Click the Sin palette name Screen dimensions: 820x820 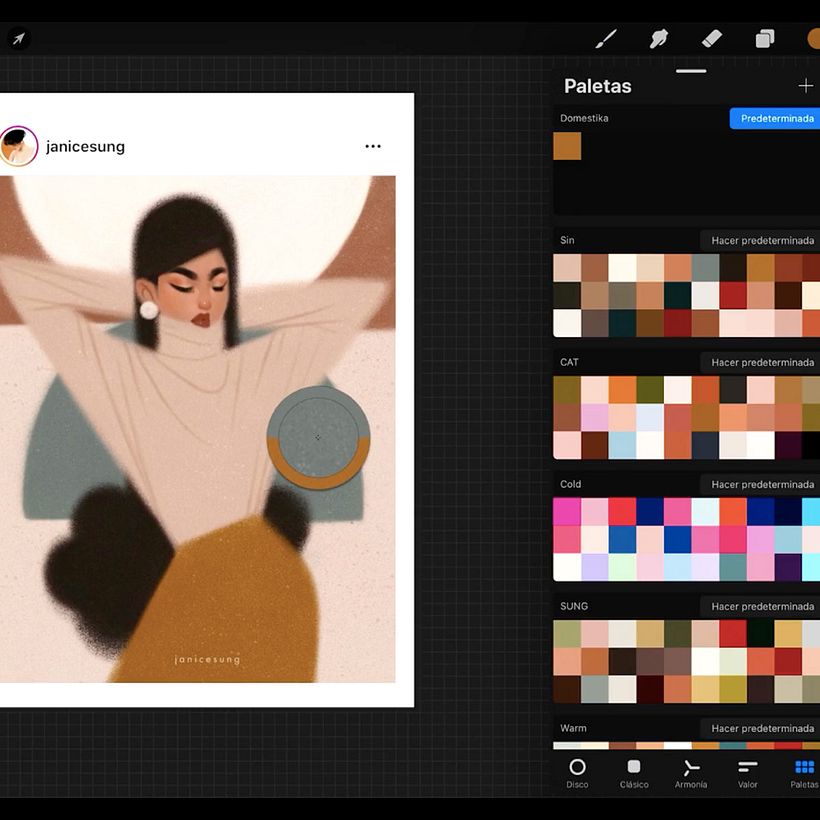click(567, 241)
